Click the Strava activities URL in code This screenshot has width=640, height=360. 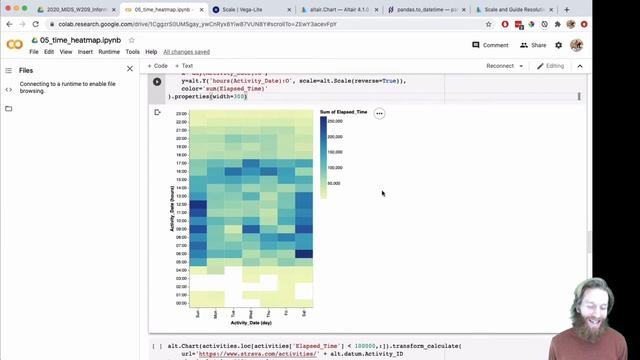point(258,354)
